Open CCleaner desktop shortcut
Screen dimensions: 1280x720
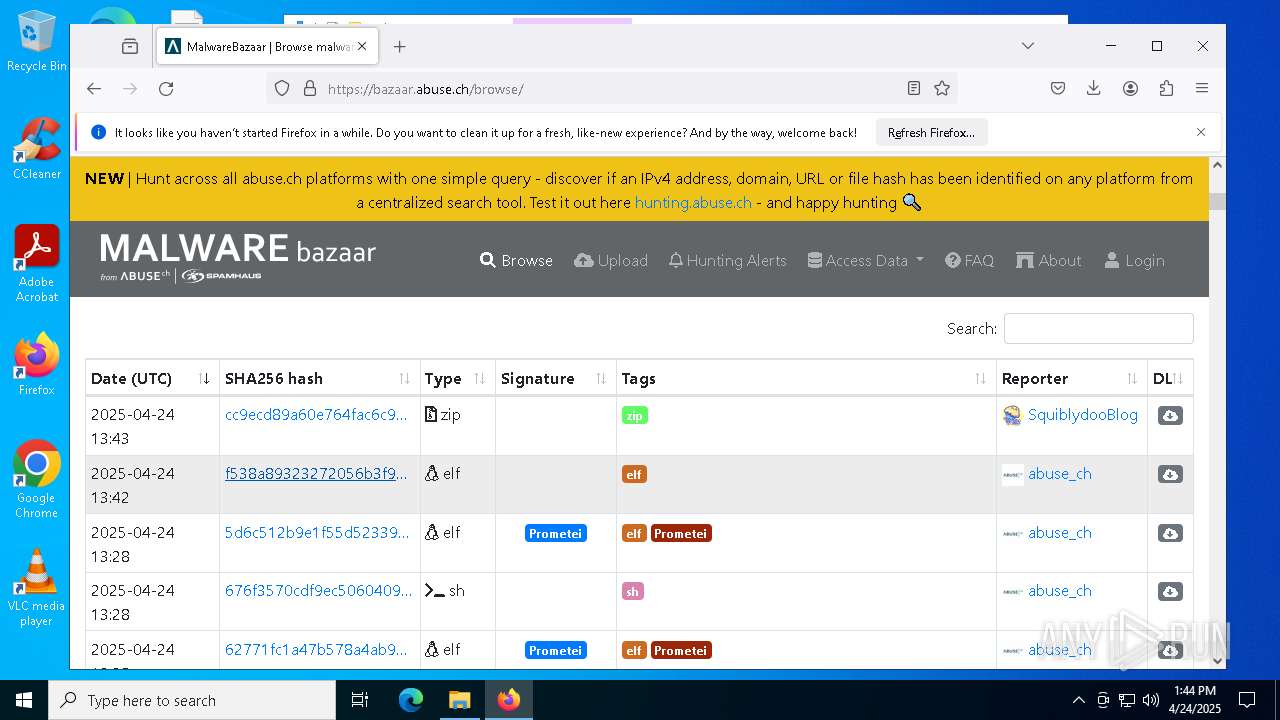click(37, 148)
